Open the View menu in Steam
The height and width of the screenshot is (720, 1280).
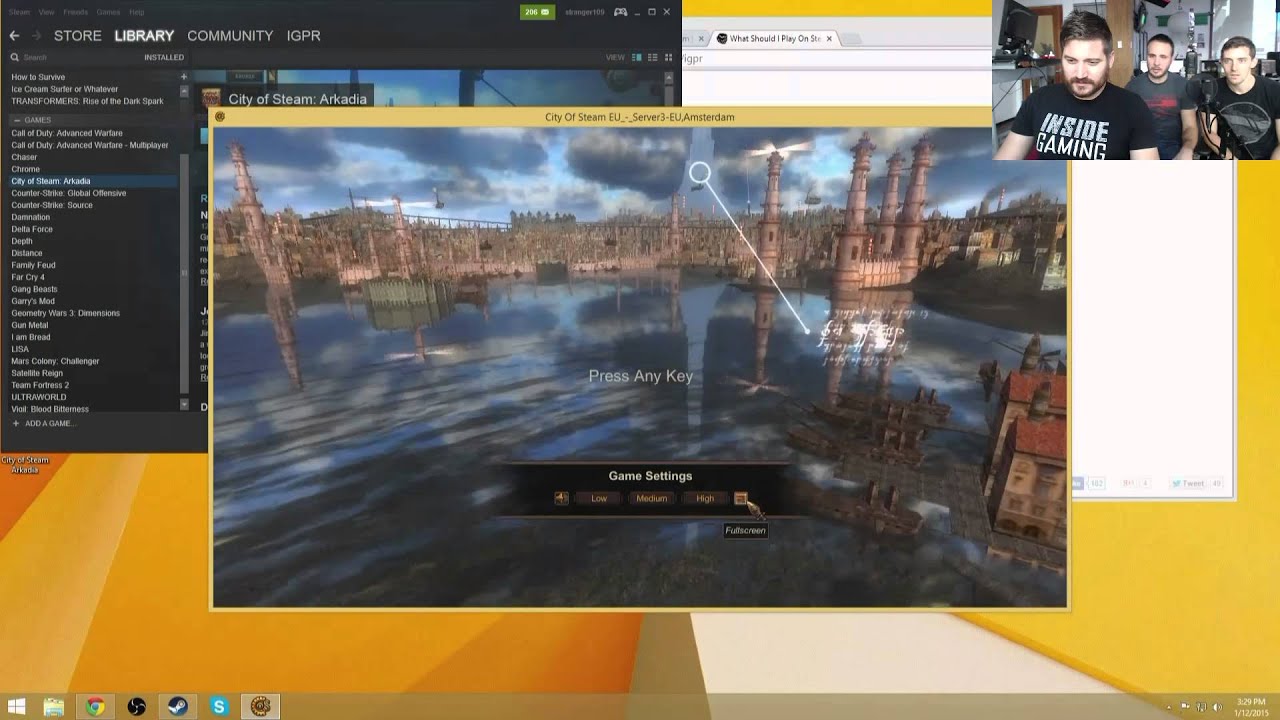point(46,12)
